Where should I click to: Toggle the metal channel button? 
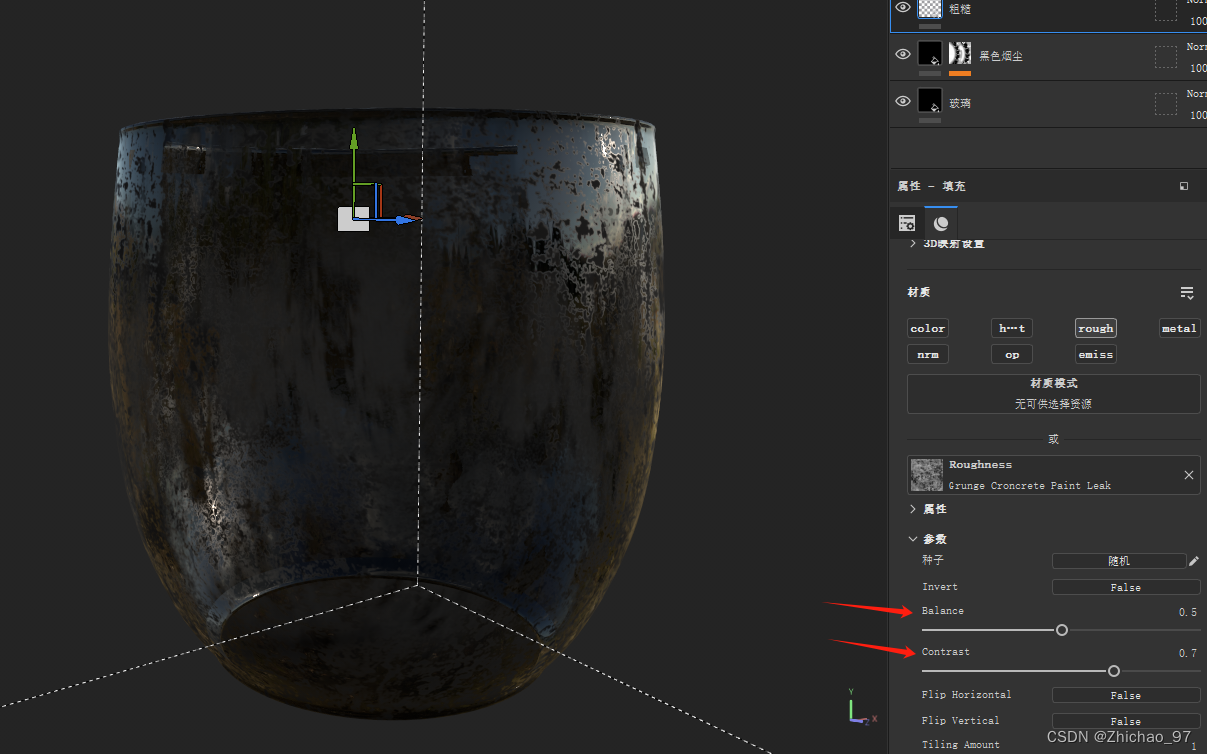(x=1179, y=328)
